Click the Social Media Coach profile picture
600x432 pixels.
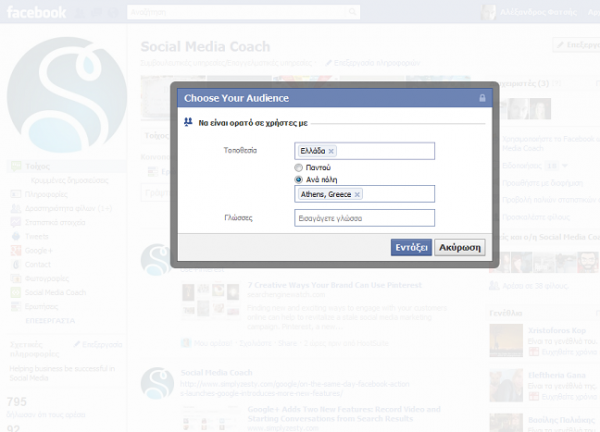coord(67,95)
